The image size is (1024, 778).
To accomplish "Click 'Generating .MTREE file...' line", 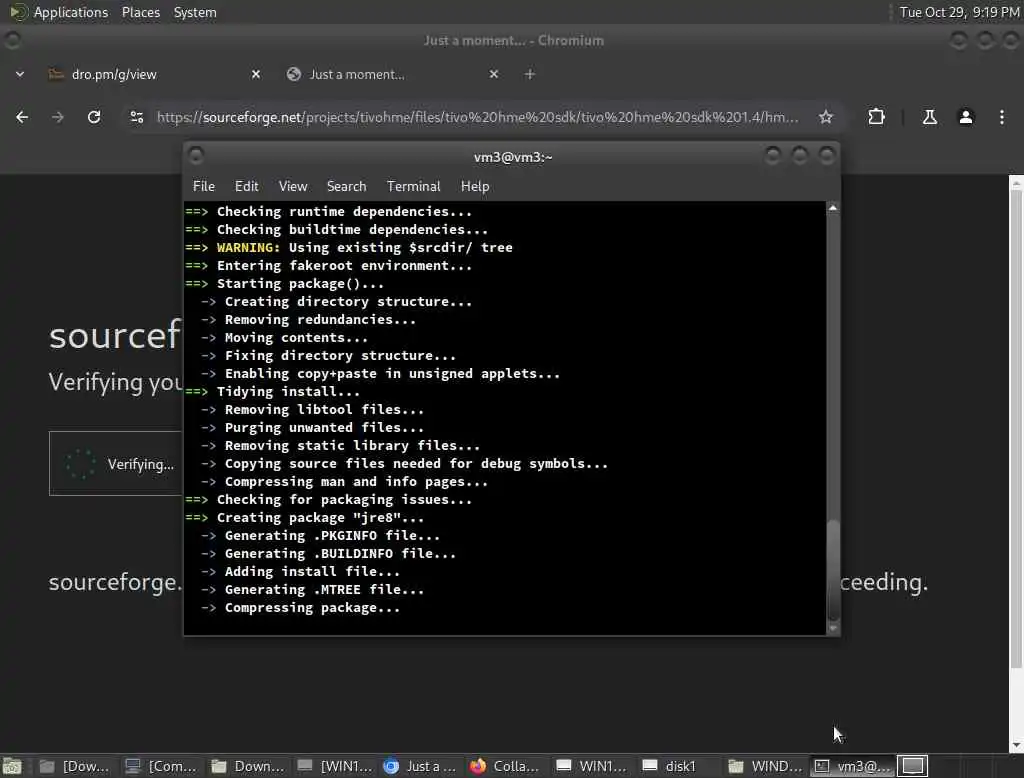I will click(325, 589).
